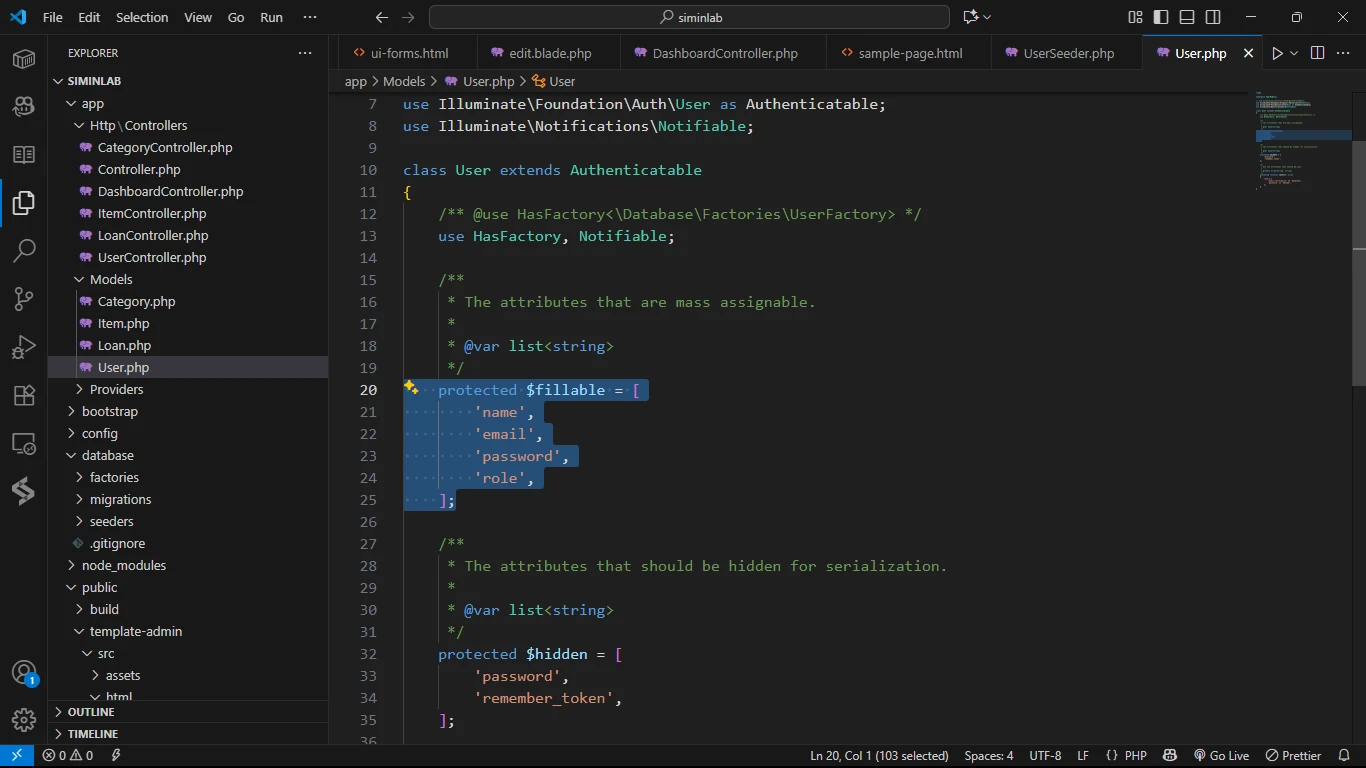
Task: Click the sparkle code action icon on line 20
Action: 411,389
